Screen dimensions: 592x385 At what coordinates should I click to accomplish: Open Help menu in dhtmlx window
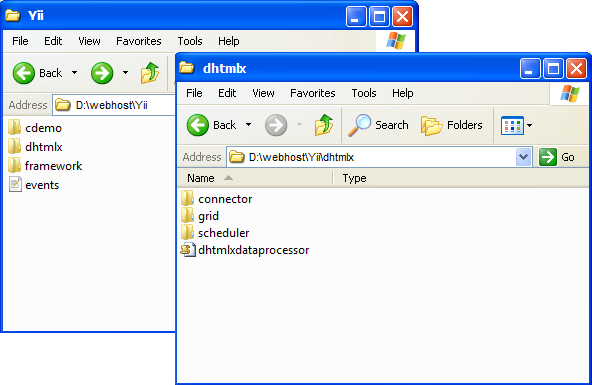tap(402, 93)
